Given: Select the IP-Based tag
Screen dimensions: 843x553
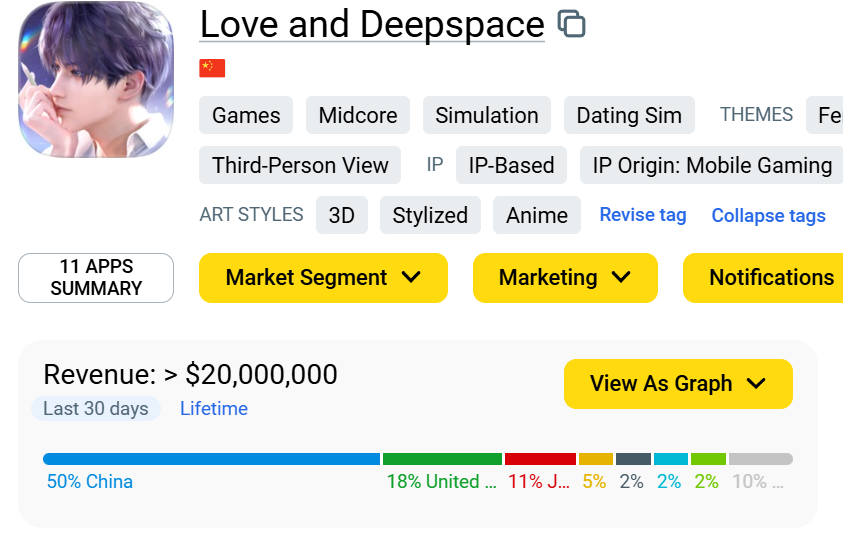Looking at the screenshot, I should tap(511, 165).
